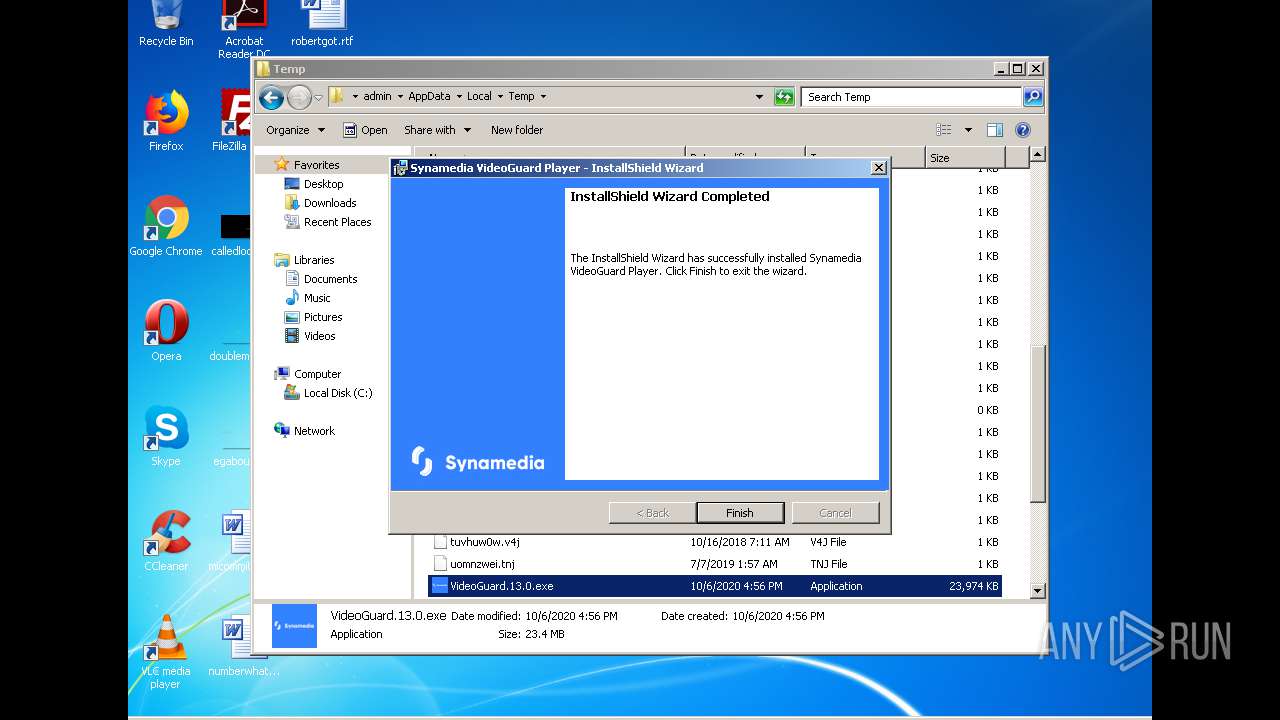Image resolution: width=1280 pixels, height=720 pixels.
Task: Select Pictures library
Action: 323,317
